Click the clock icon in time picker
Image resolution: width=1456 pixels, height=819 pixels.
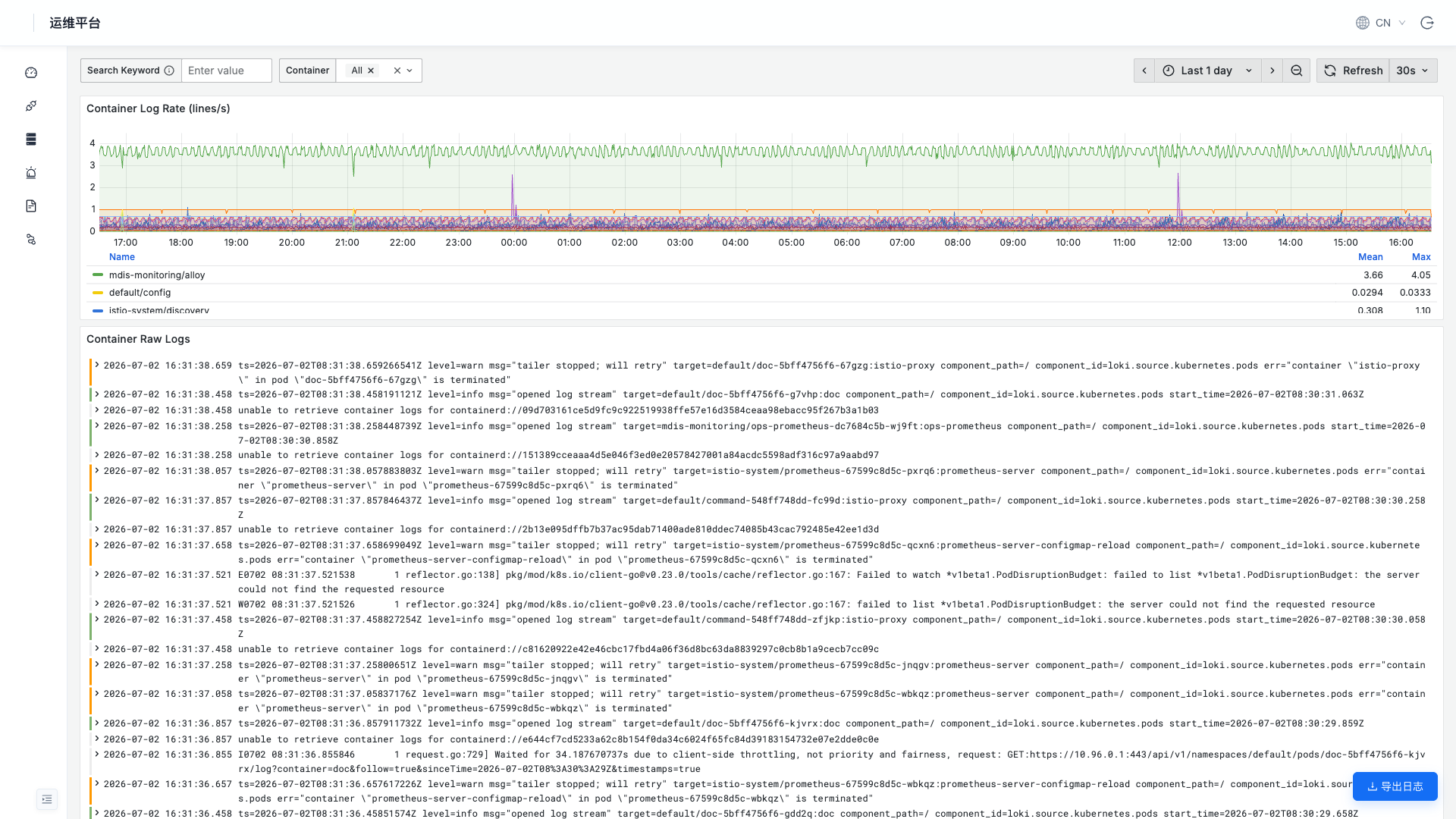pos(1169,71)
